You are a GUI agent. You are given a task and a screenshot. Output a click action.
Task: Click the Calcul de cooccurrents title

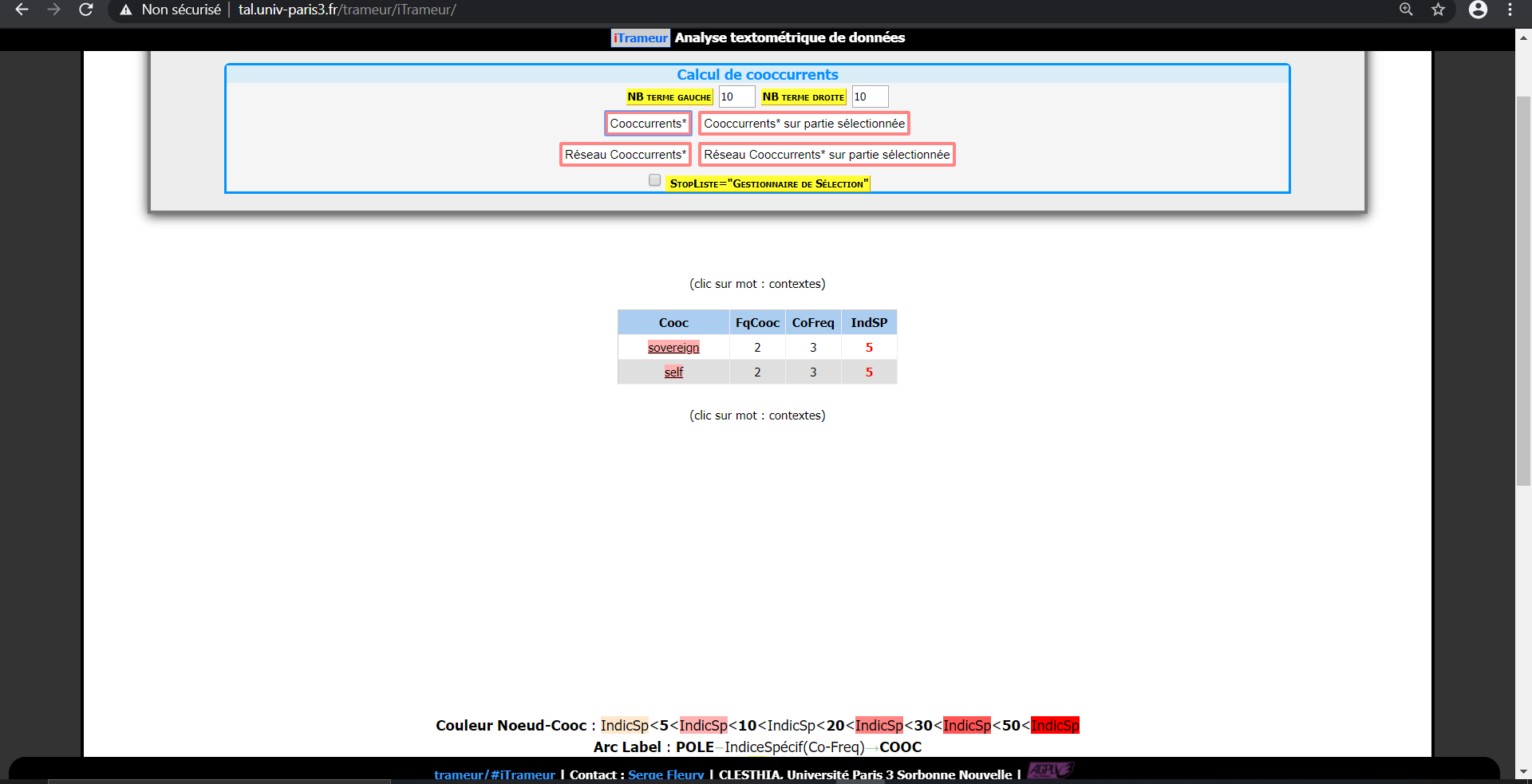pyautogui.click(x=757, y=74)
